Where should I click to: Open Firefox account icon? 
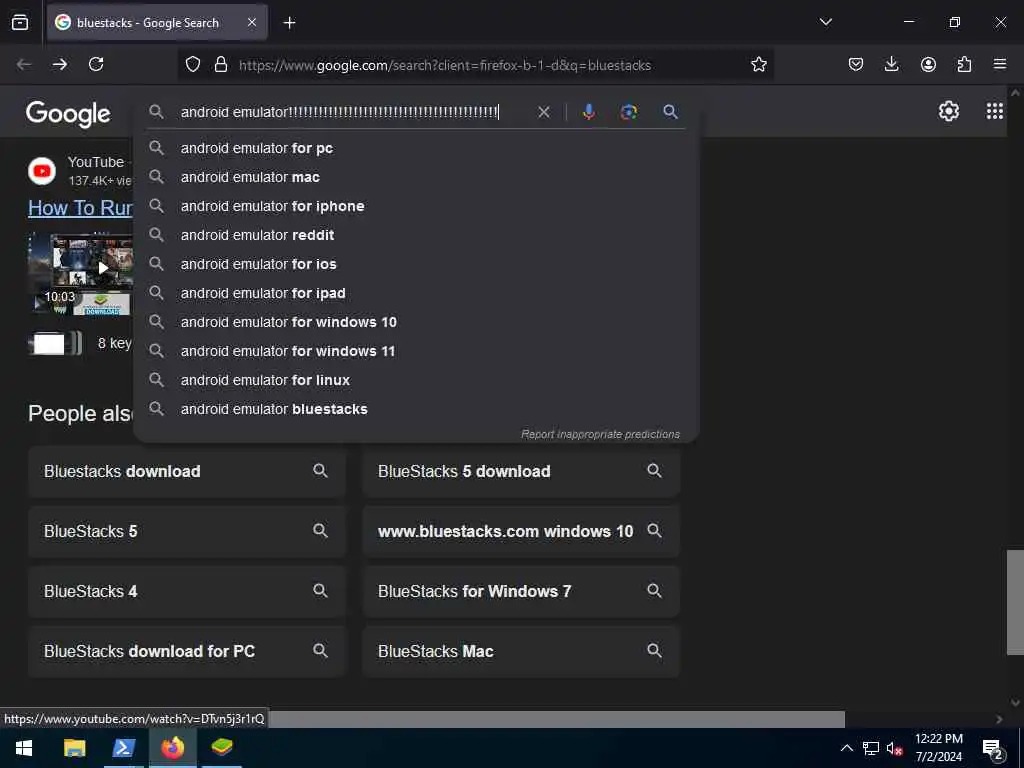click(x=928, y=65)
